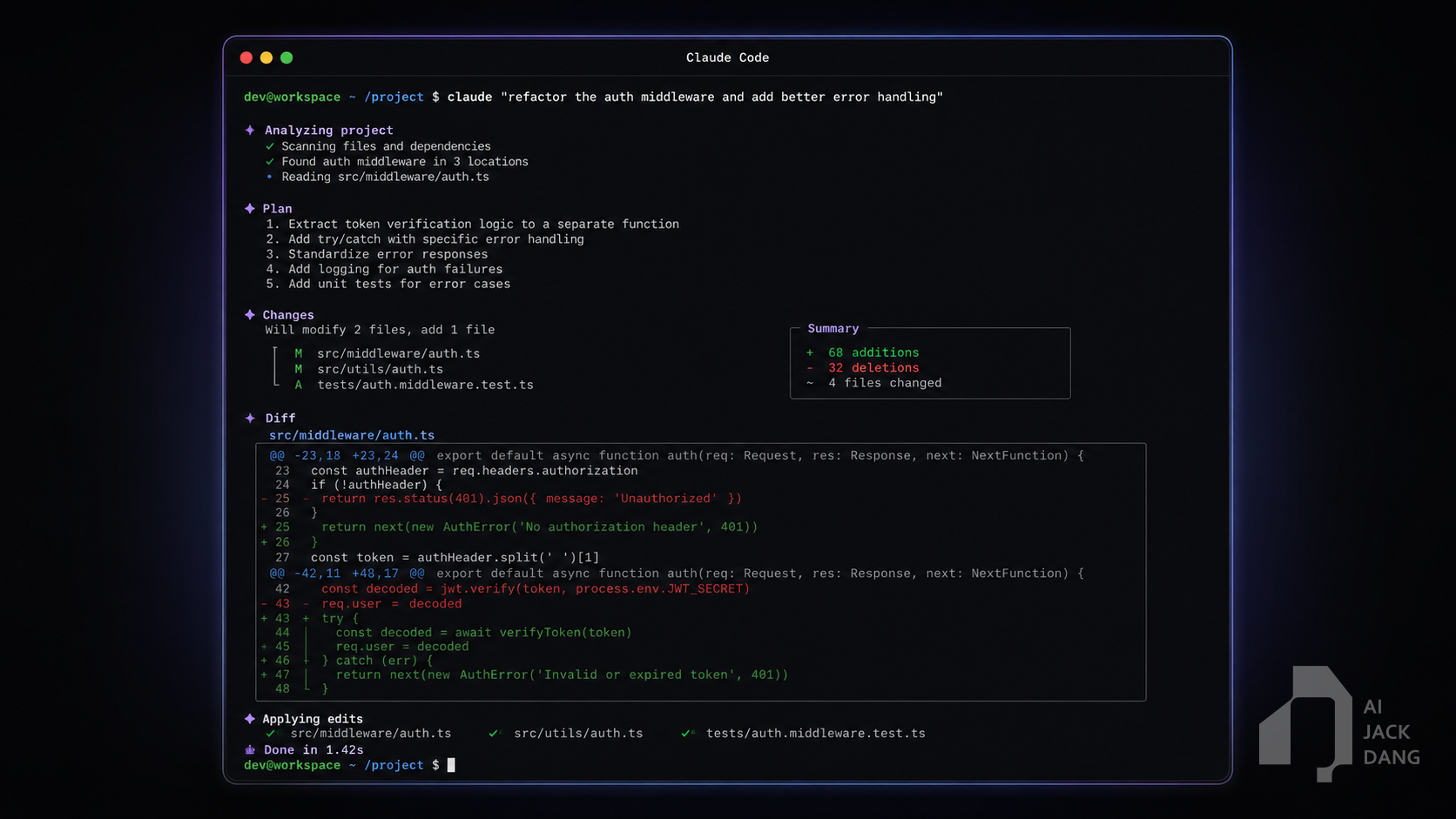Click the sparkle icon beside Applying edits

(250, 719)
